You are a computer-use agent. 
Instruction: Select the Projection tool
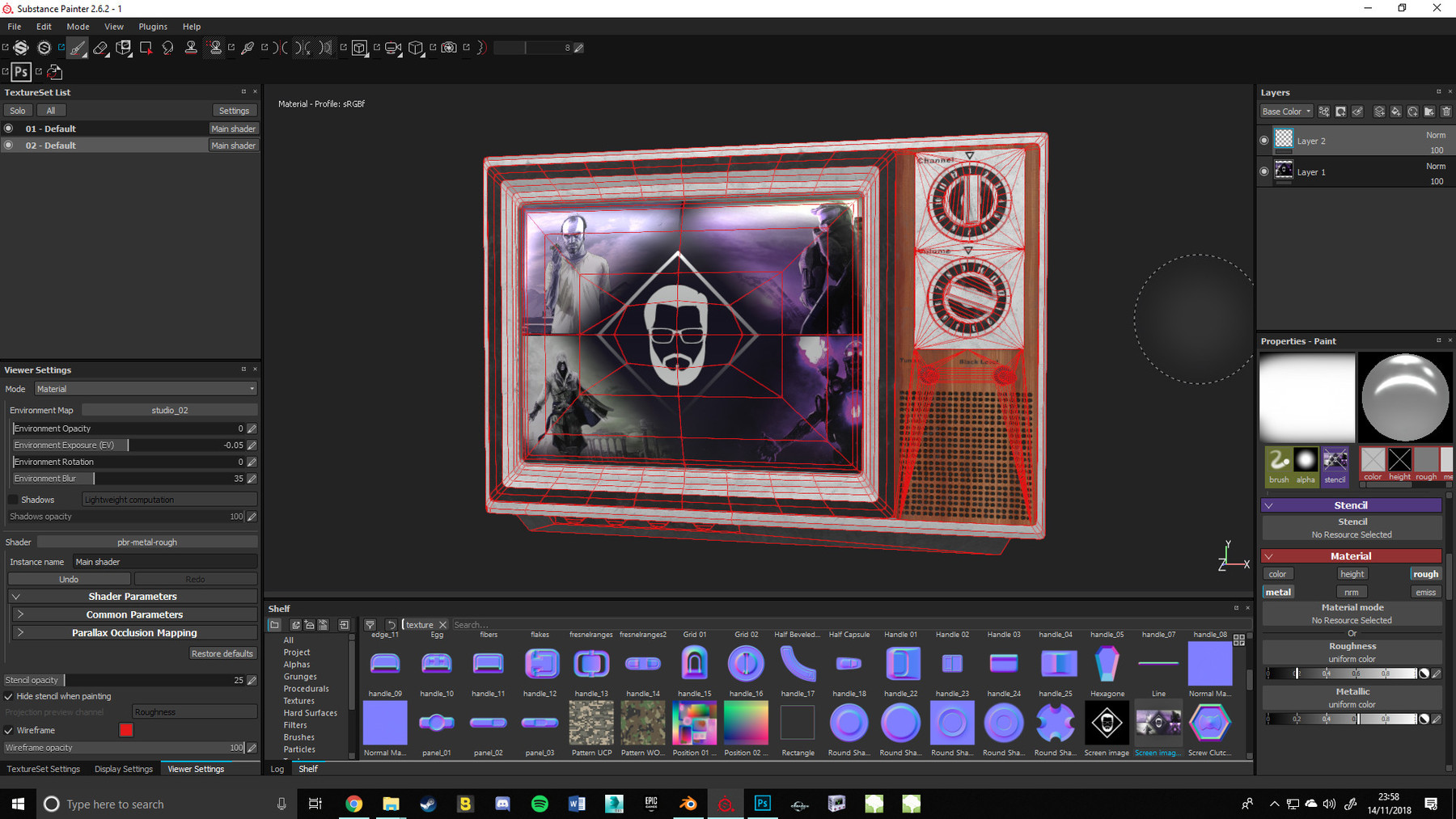pos(123,48)
